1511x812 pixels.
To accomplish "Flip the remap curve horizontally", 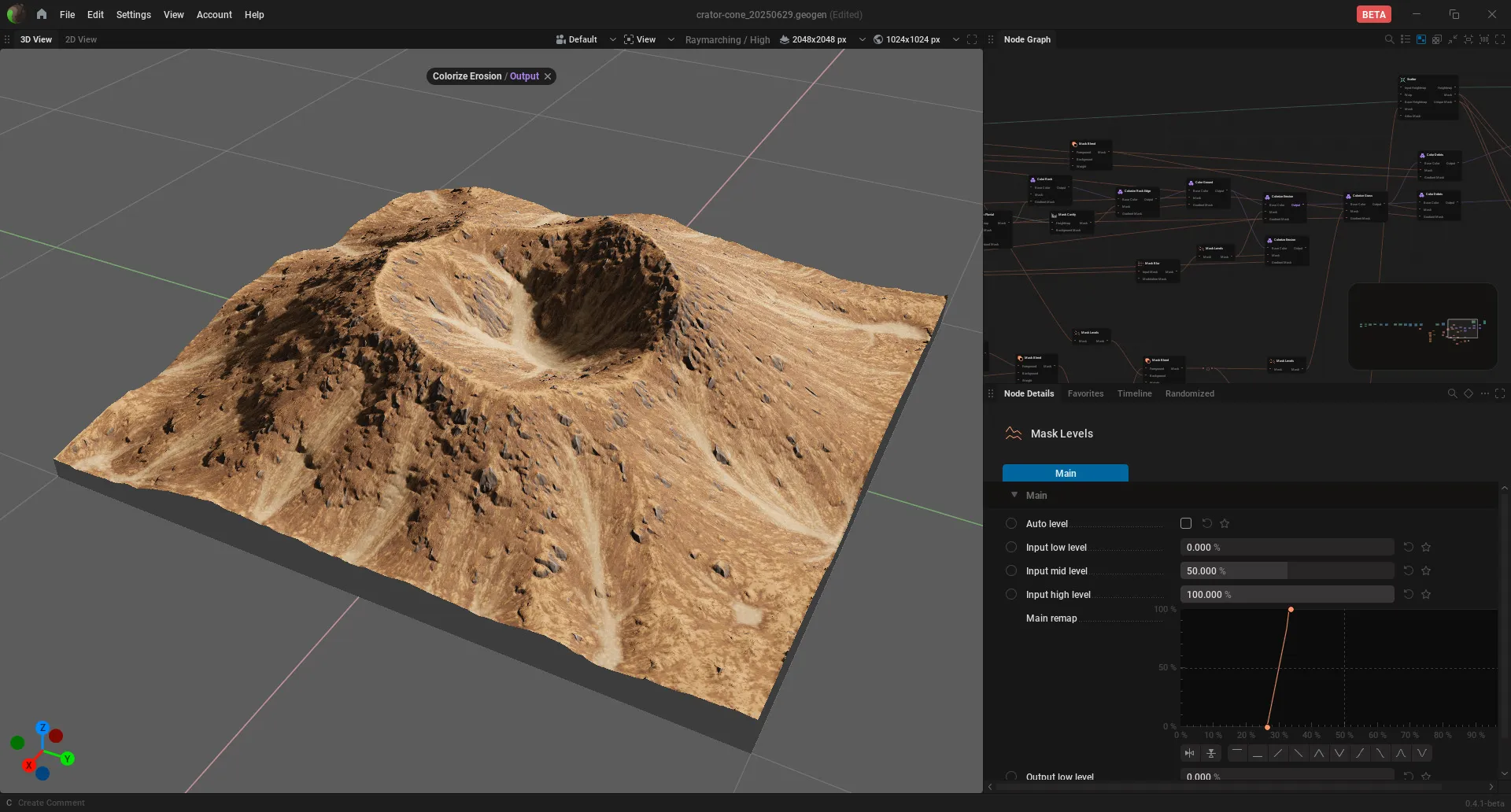I will click(1190, 753).
